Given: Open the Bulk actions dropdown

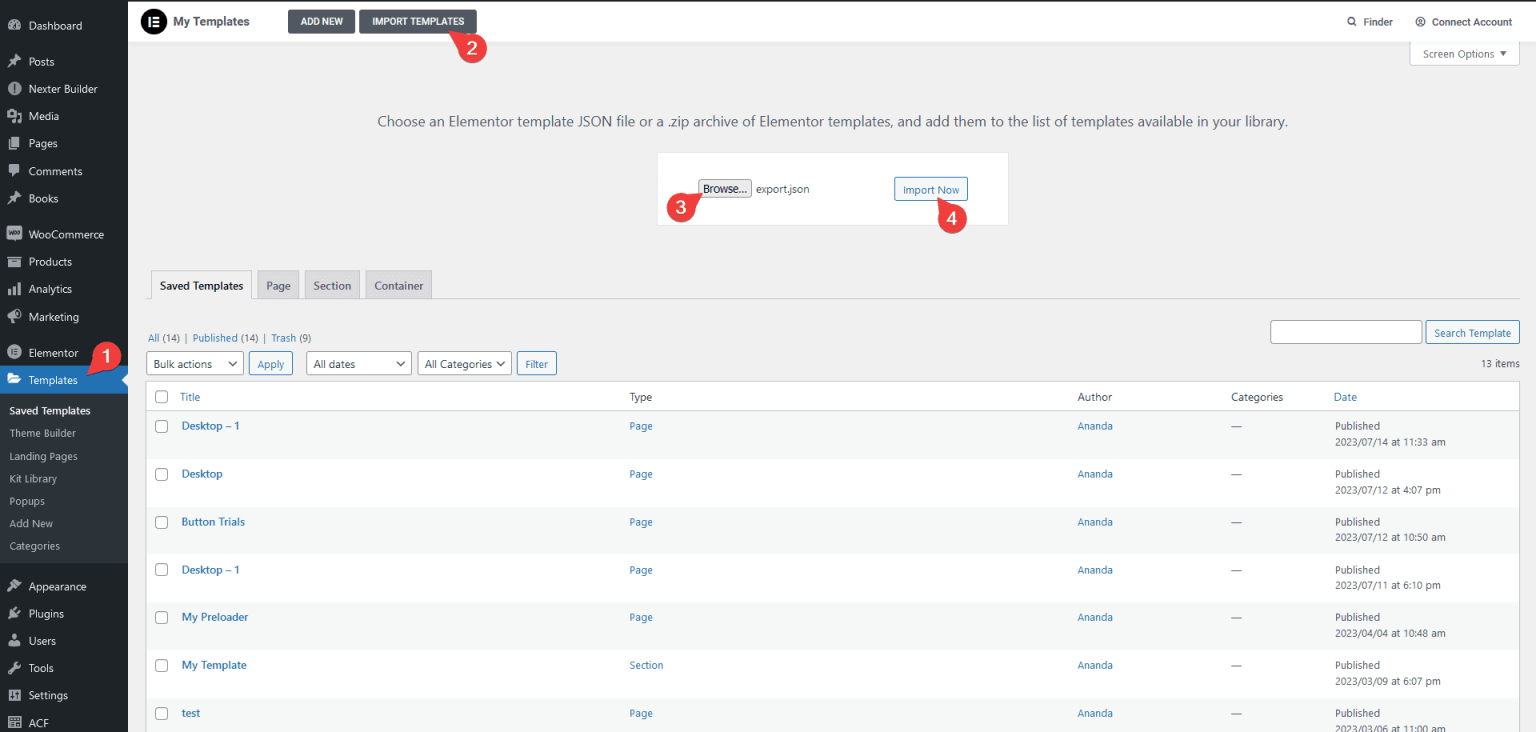Looking at the screenshot, I should coord(194,363).
